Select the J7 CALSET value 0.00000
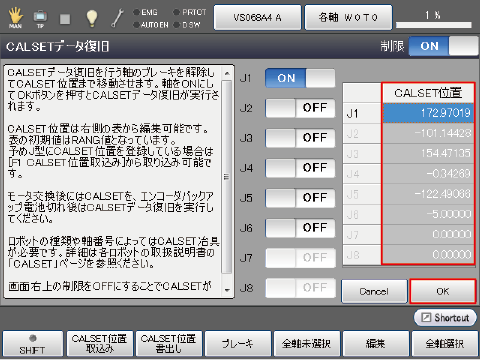This screenshot has width=480, height=360. (x=428, y=235)
